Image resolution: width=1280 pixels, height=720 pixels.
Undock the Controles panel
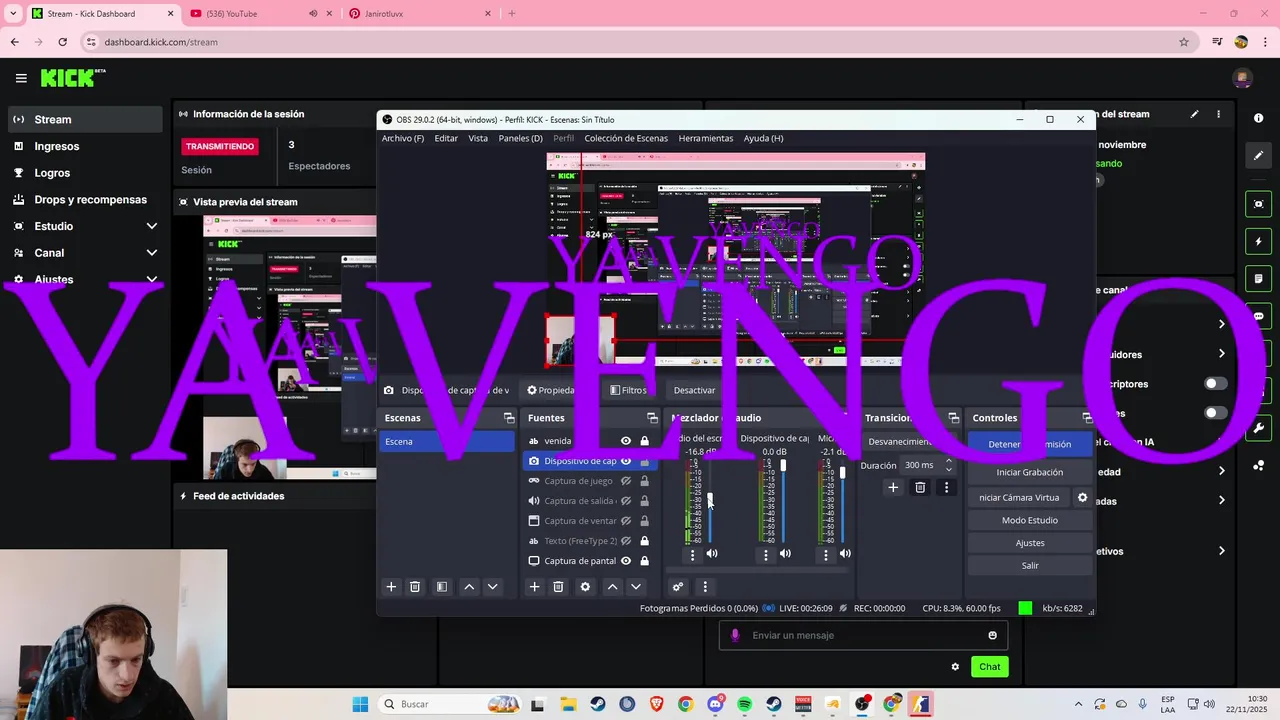click(x=1087, y=418)
